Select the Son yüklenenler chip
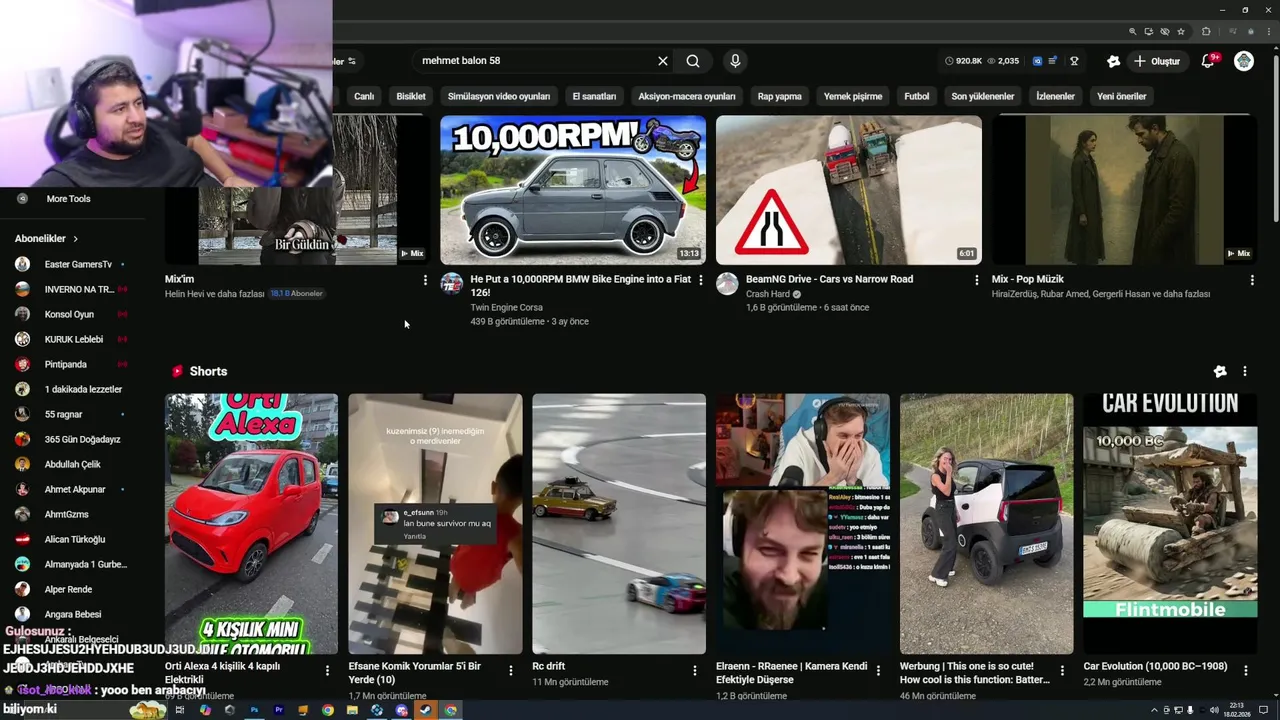 tap(983, 96)
